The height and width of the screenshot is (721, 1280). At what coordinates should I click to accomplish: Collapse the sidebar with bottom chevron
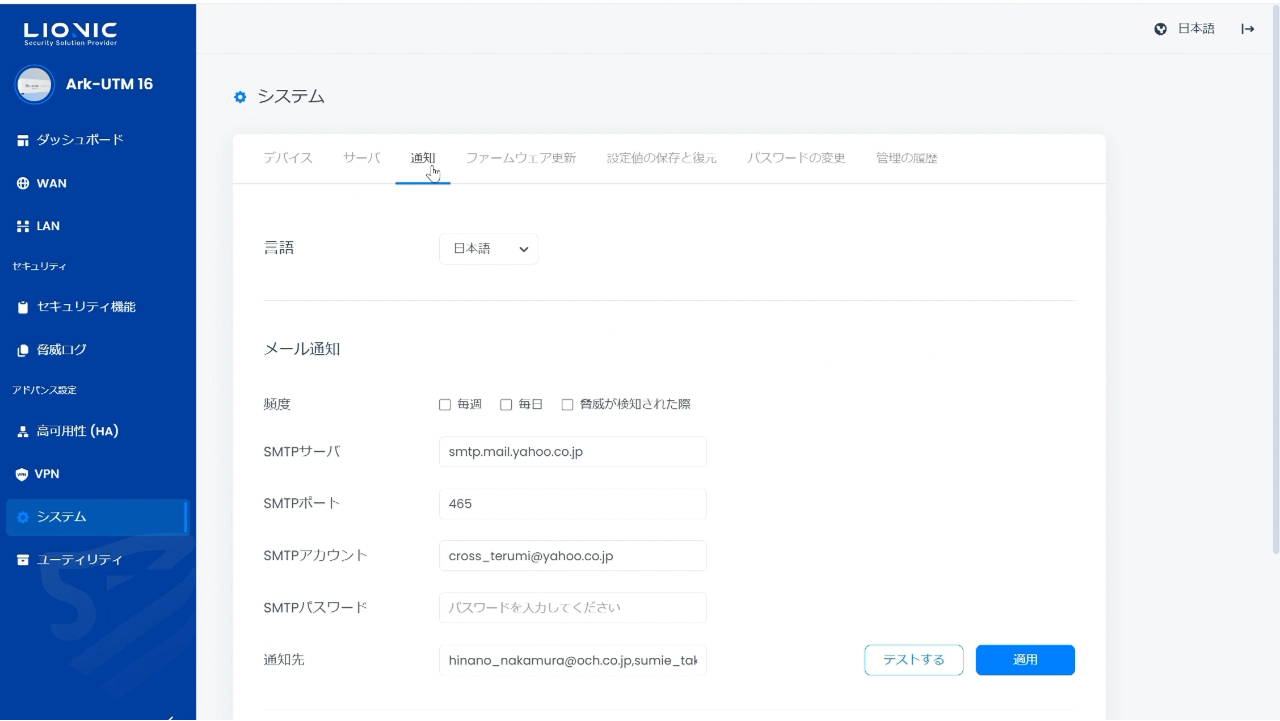tap(170, 715)
